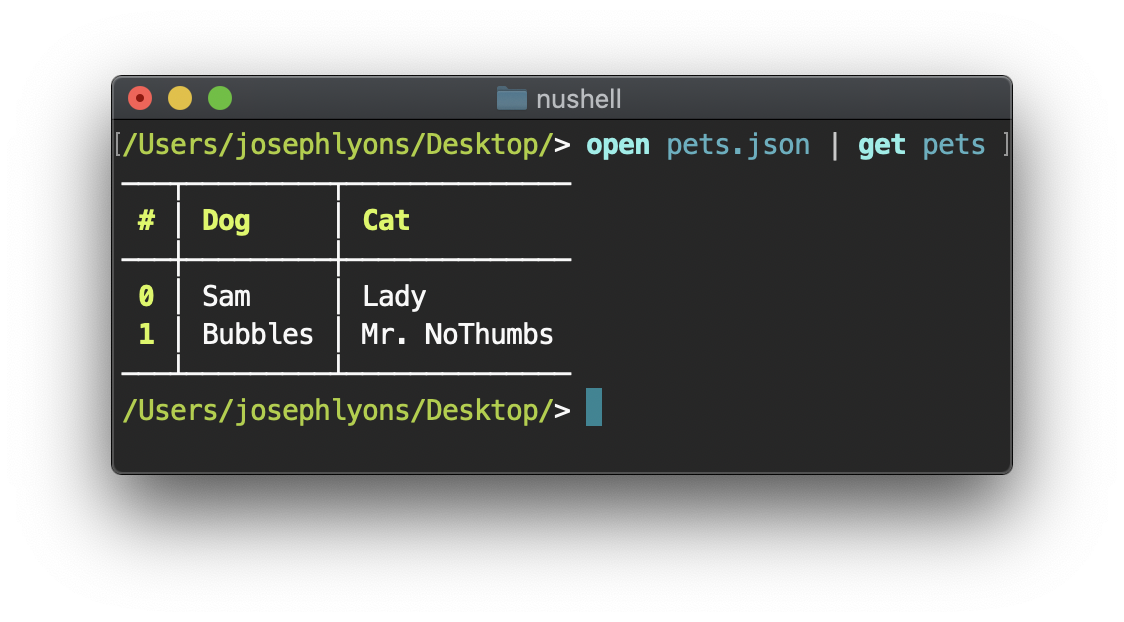Click the Cat column header

pos(386,220)
